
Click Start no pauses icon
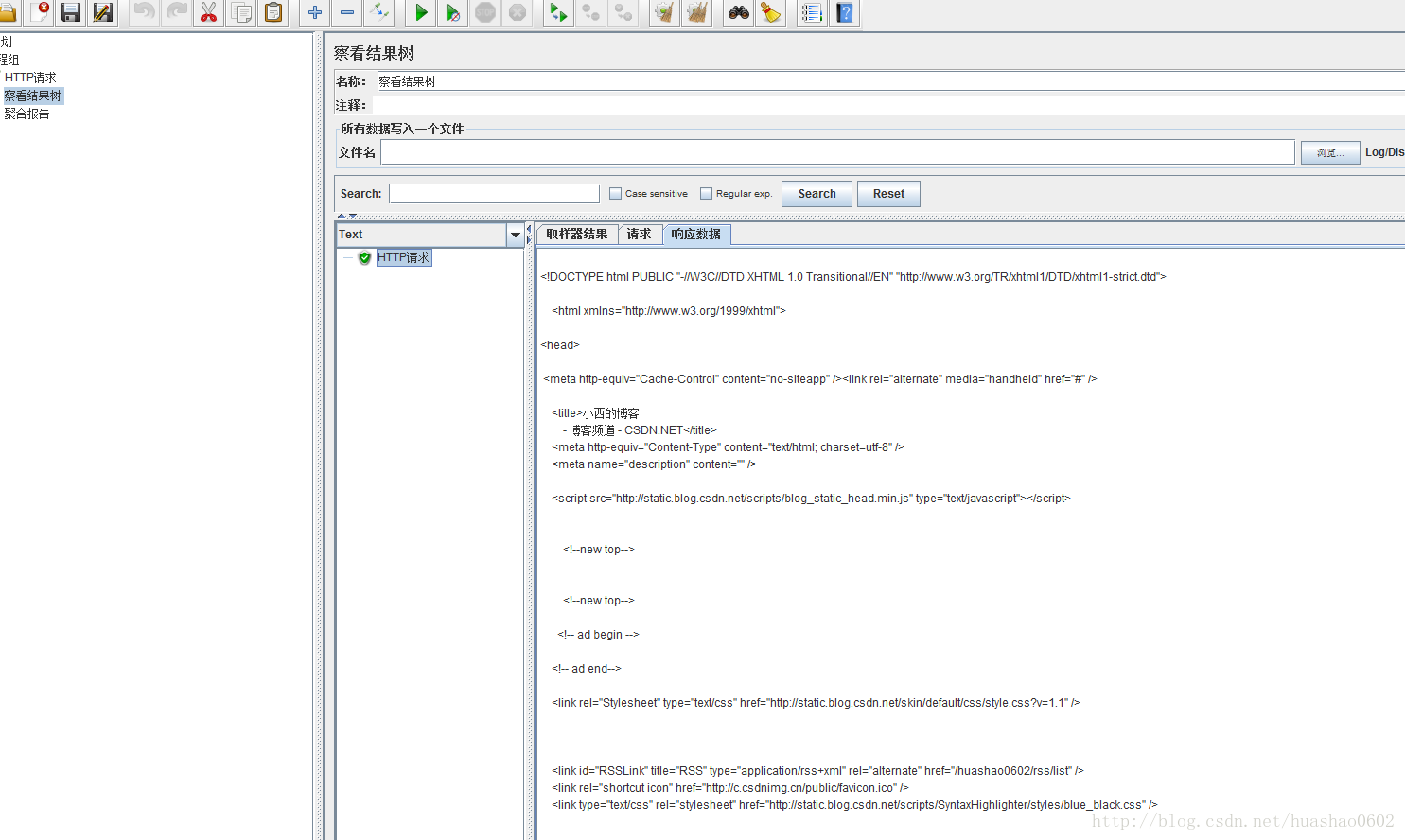tap(453, 12)
